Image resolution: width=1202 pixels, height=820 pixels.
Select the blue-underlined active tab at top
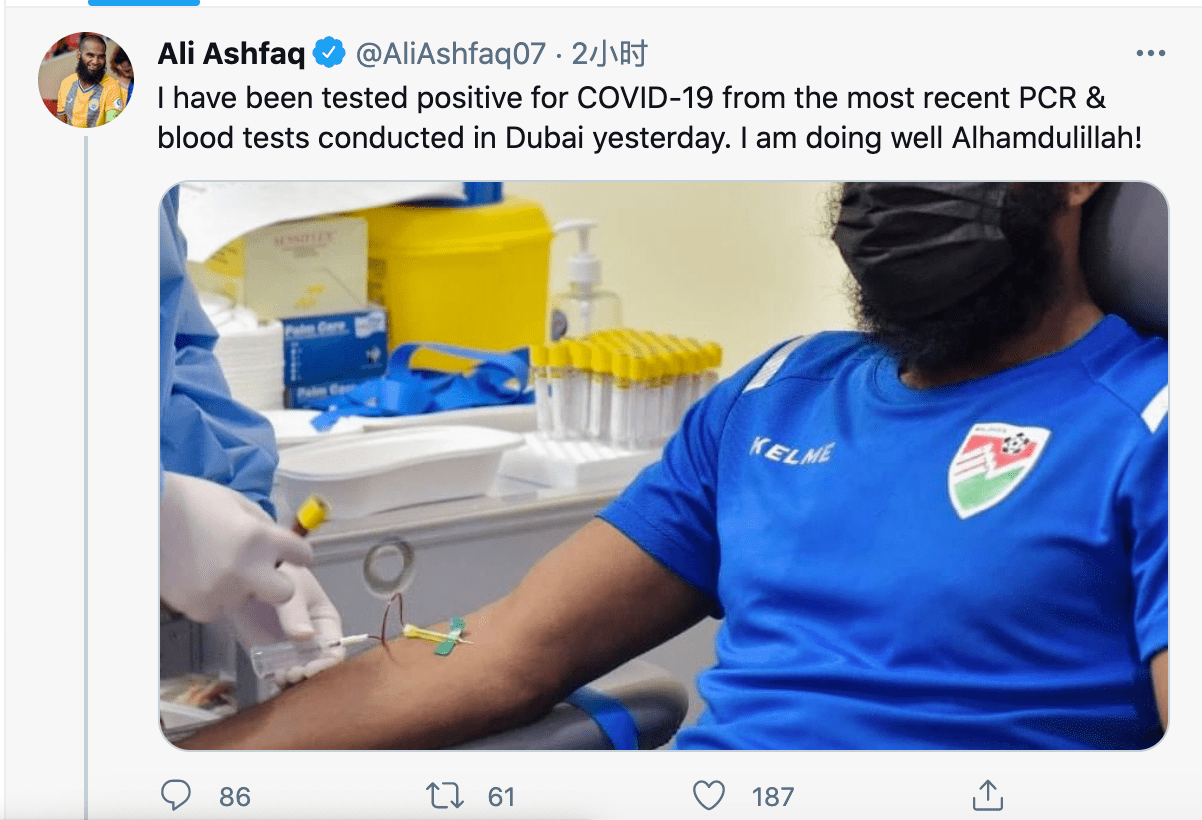tap(144, 3)
